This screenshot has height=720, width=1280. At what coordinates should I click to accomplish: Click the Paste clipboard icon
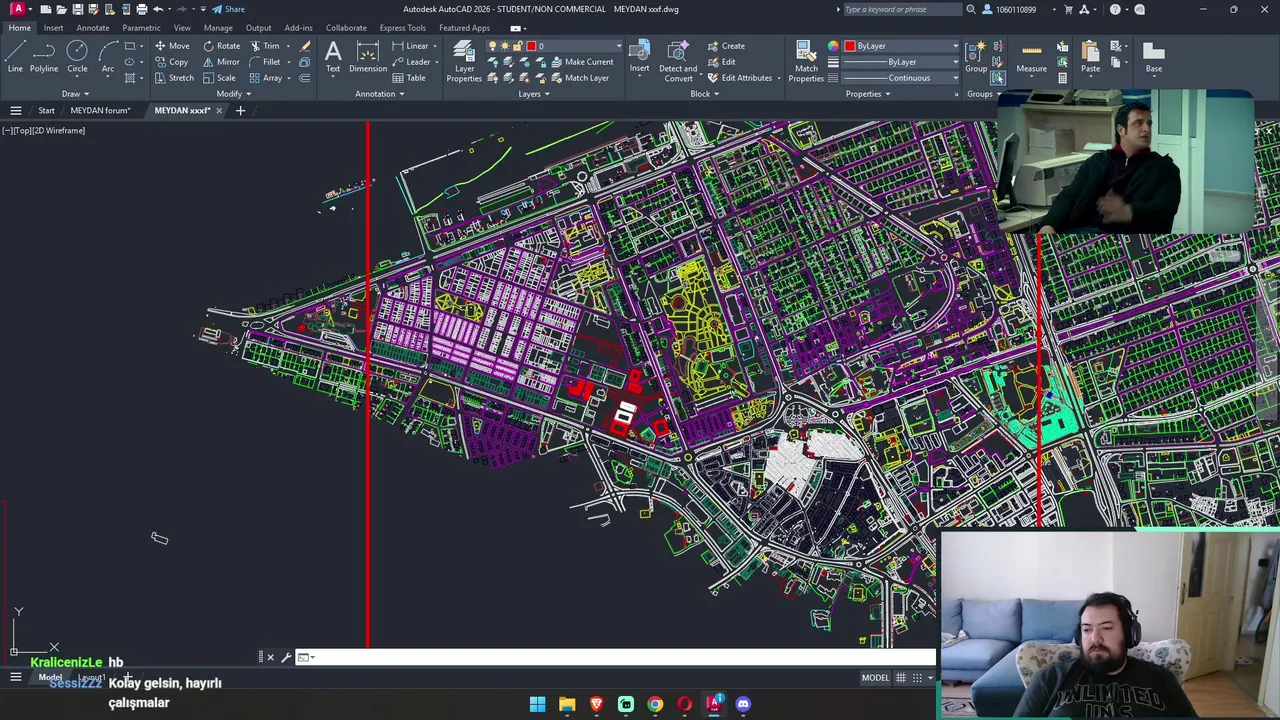1090,57
